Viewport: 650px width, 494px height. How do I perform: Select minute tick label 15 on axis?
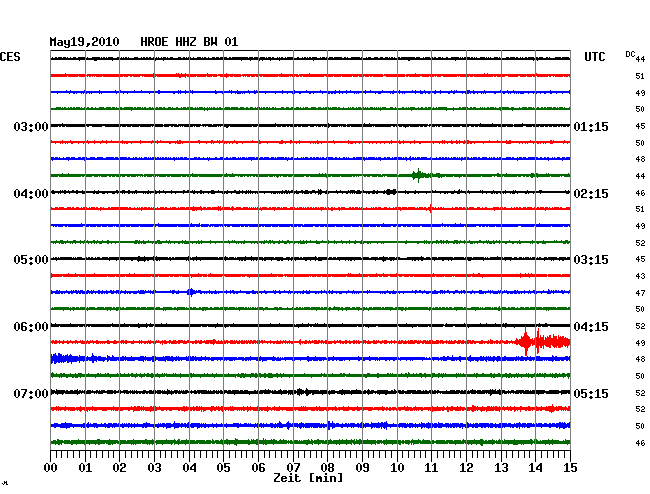click(x=570, y=467)
